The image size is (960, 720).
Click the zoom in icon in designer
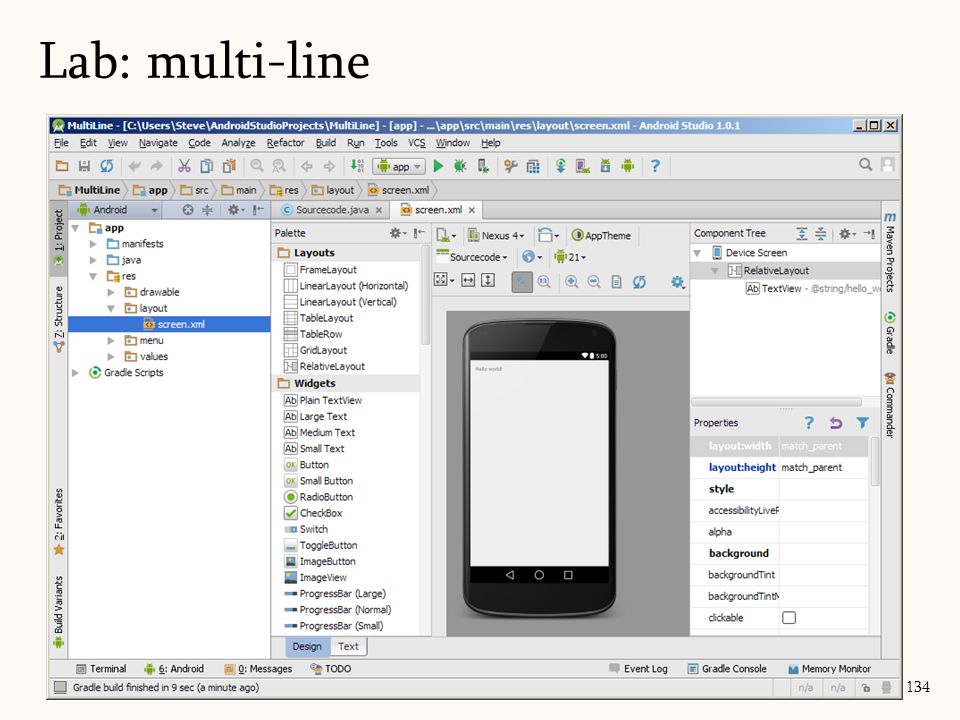pos(571,281)
